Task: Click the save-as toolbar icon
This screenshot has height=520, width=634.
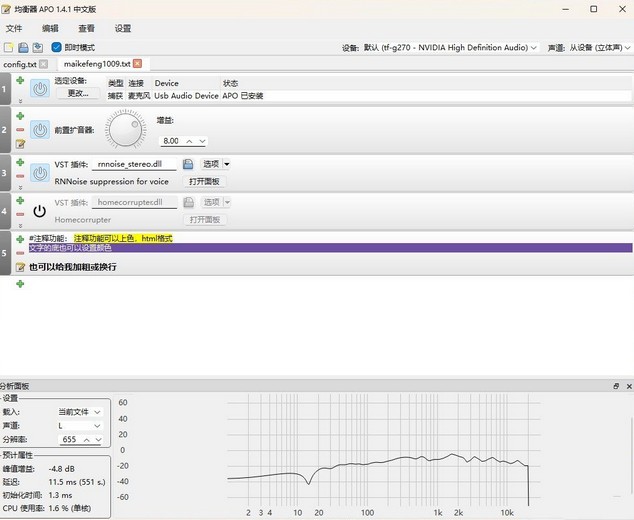Action: pos(38,47)
